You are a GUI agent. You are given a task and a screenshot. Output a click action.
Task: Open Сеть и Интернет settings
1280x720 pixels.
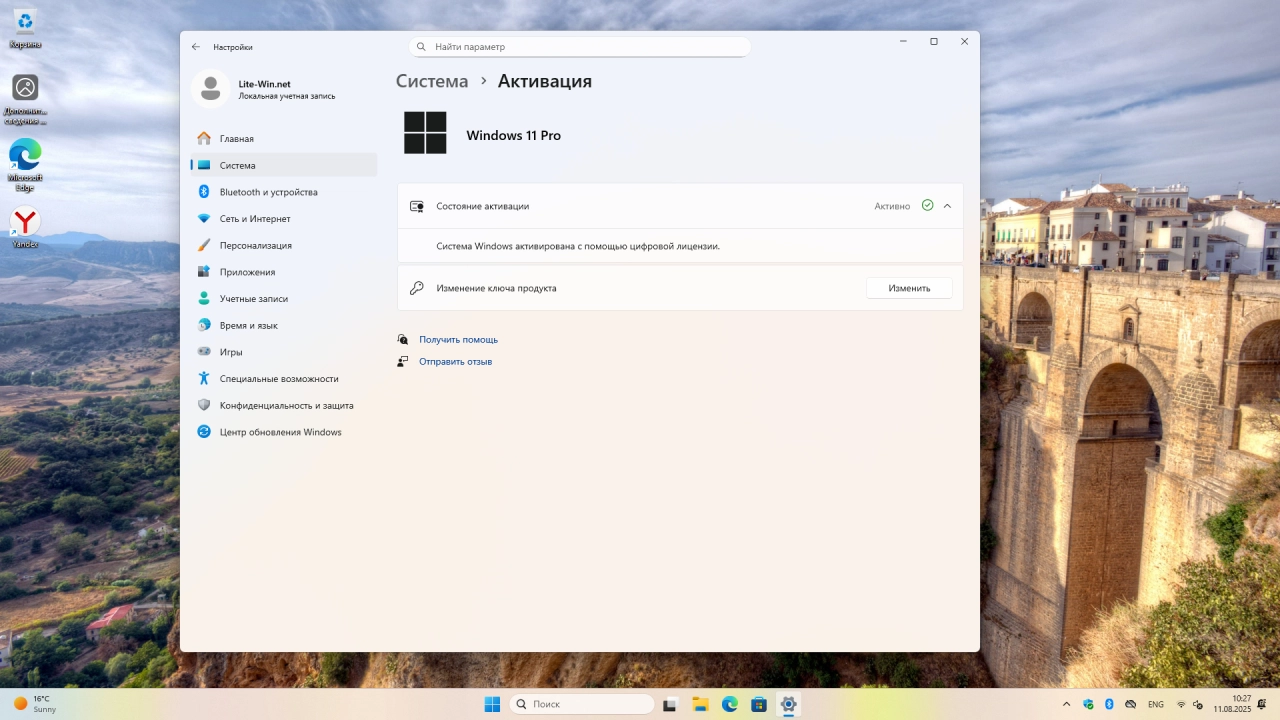[283, 219]
